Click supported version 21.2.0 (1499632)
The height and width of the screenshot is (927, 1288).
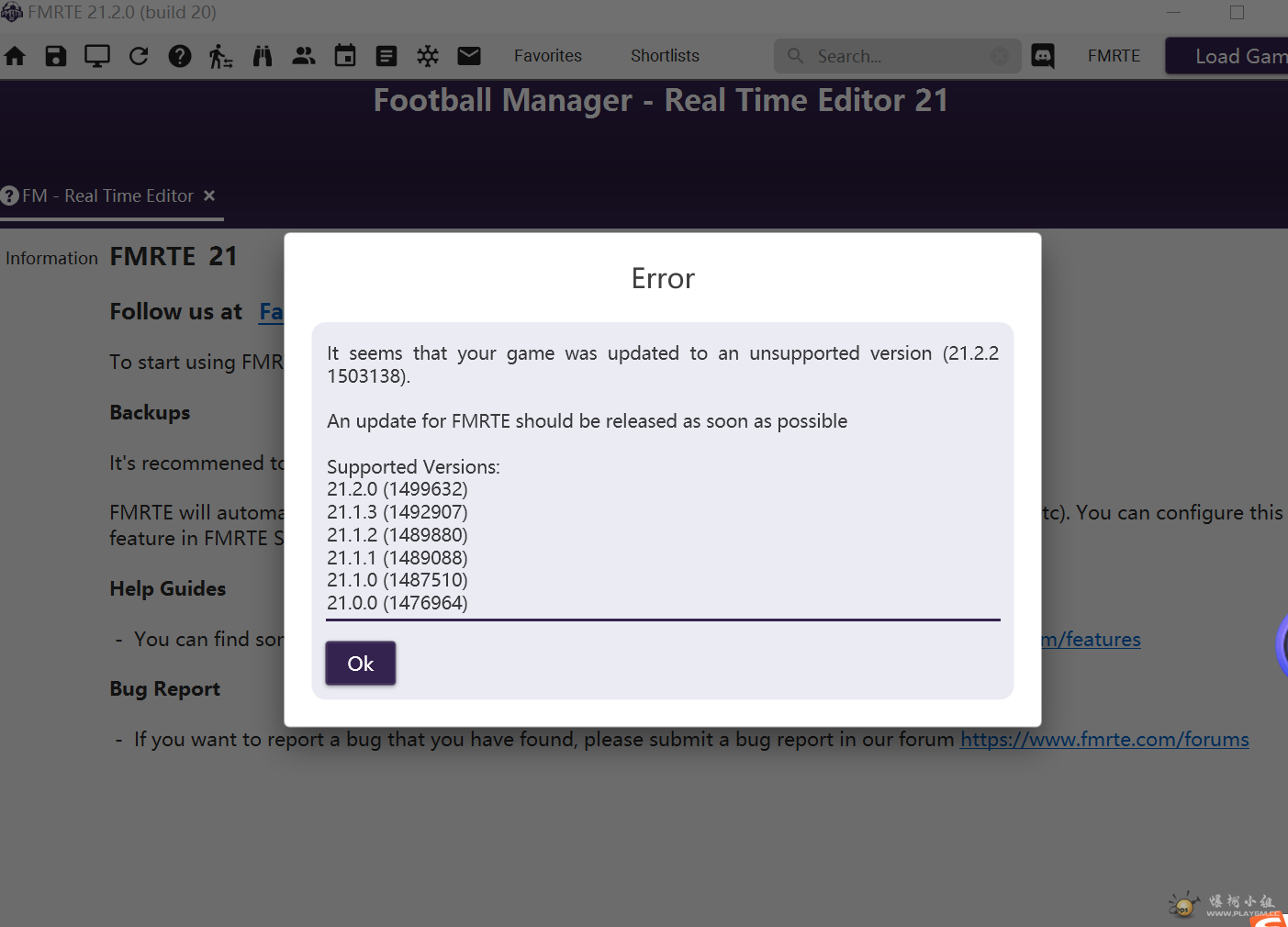tap(398, 489)
